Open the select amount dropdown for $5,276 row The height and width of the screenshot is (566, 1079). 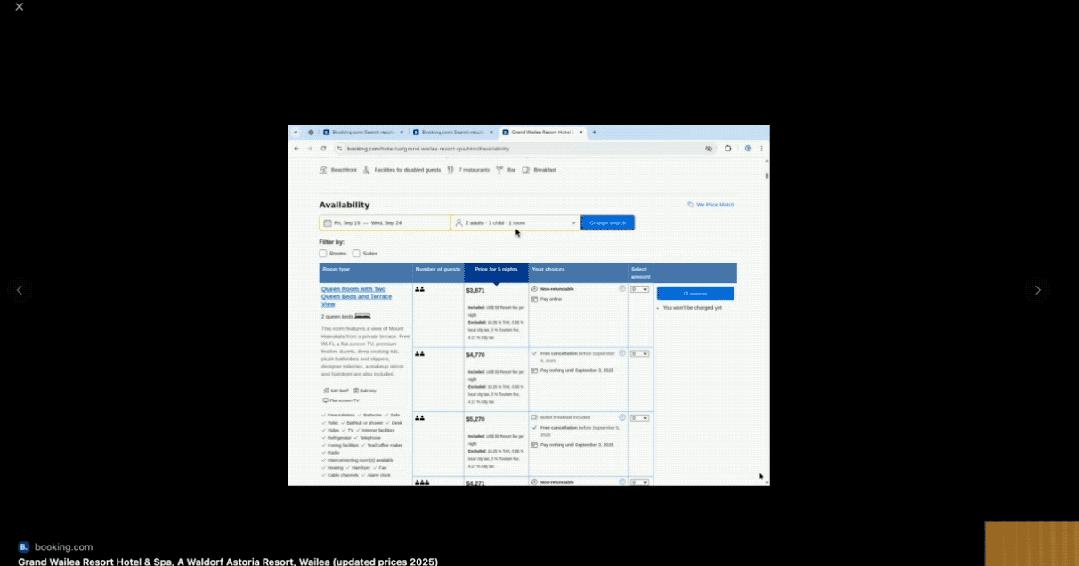point(639,417)
